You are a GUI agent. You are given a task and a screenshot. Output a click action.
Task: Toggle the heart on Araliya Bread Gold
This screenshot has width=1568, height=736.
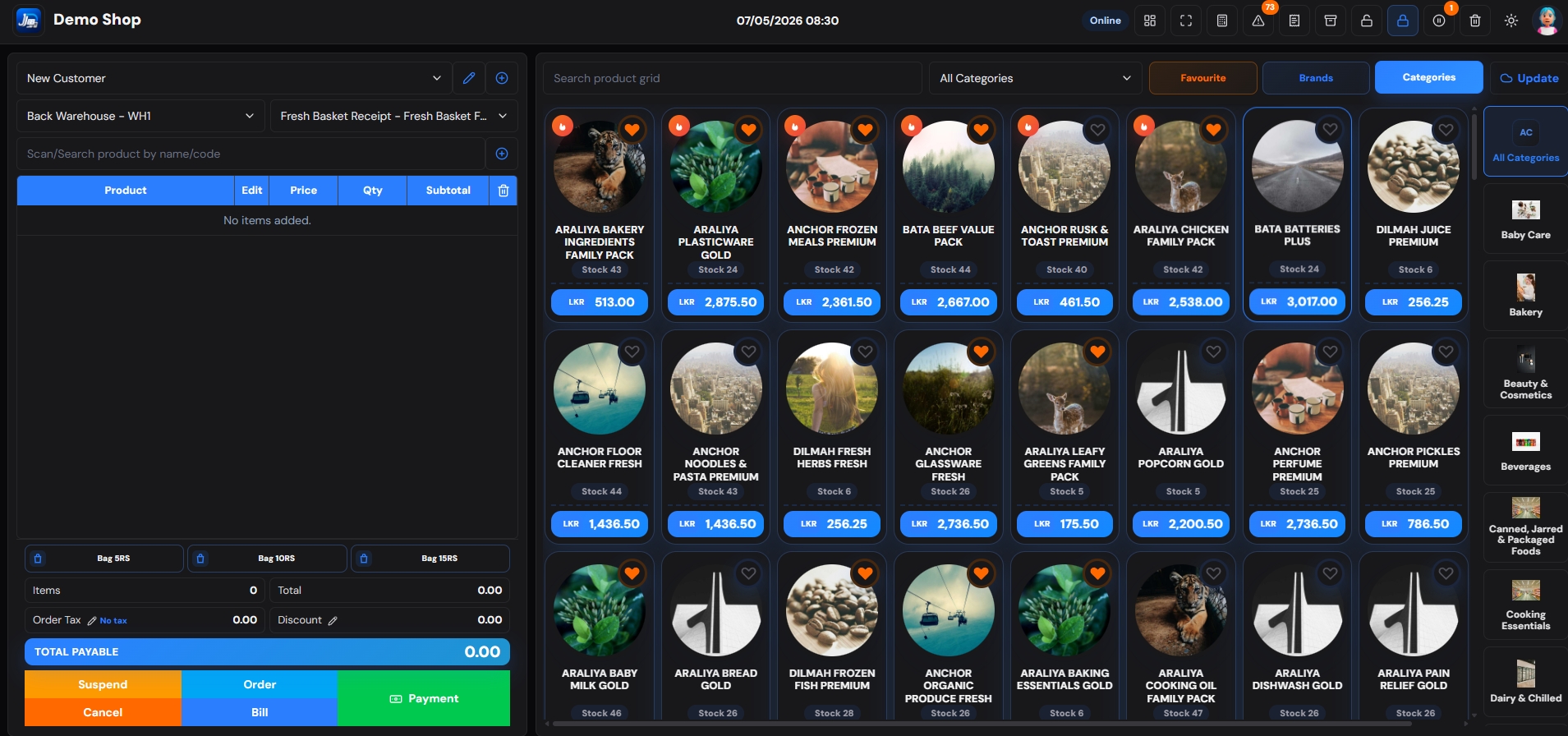pyautogui.click(x=748, y=573)
